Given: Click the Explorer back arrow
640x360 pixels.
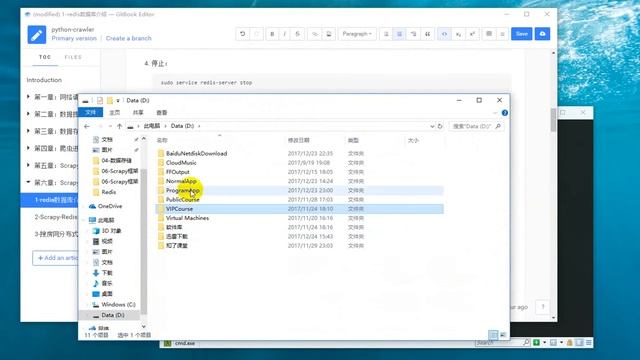Looking at the screenshot, I should pos(87,127).
